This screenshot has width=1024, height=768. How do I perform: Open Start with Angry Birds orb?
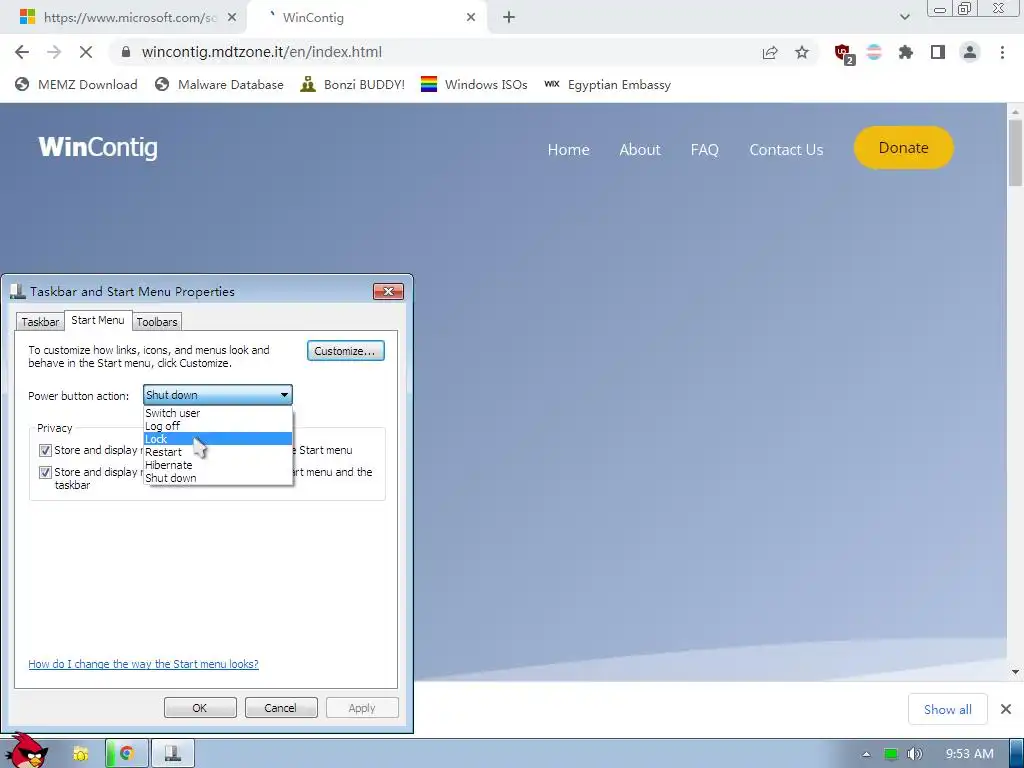click(29, 750)
